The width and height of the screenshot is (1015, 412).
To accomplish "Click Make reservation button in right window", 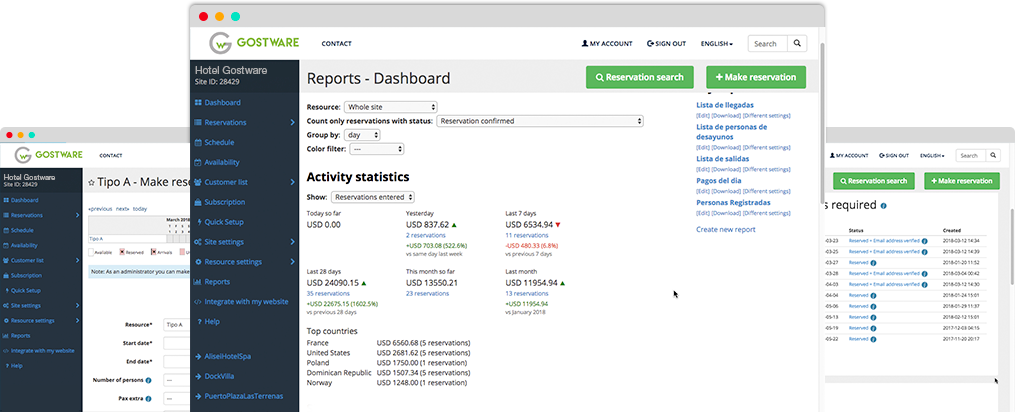I will point(961,181).
